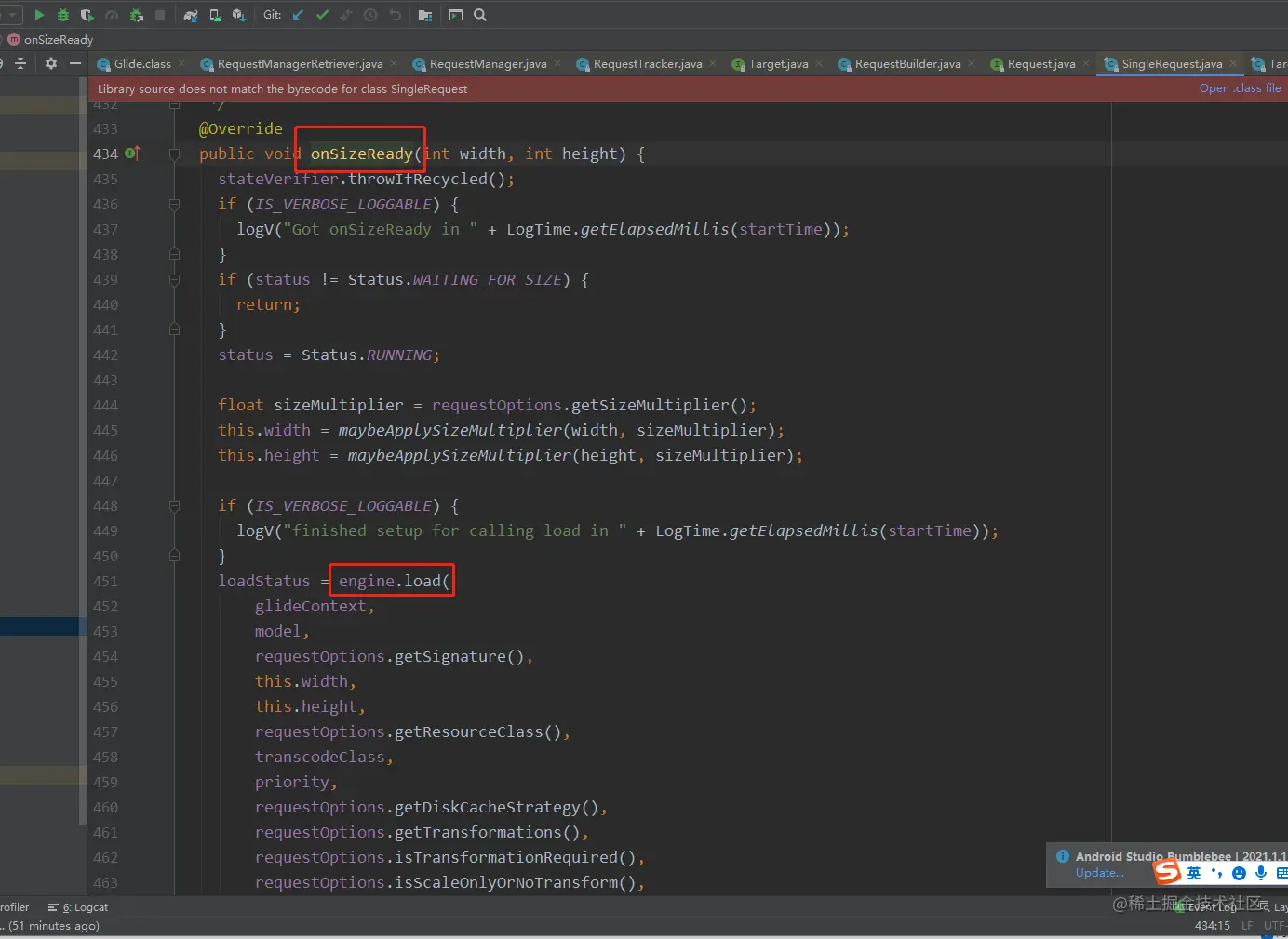Open the Event Log button
Image resolution: width=1288 pixels, height=939 pixels.
click(x=1206, y=907)
